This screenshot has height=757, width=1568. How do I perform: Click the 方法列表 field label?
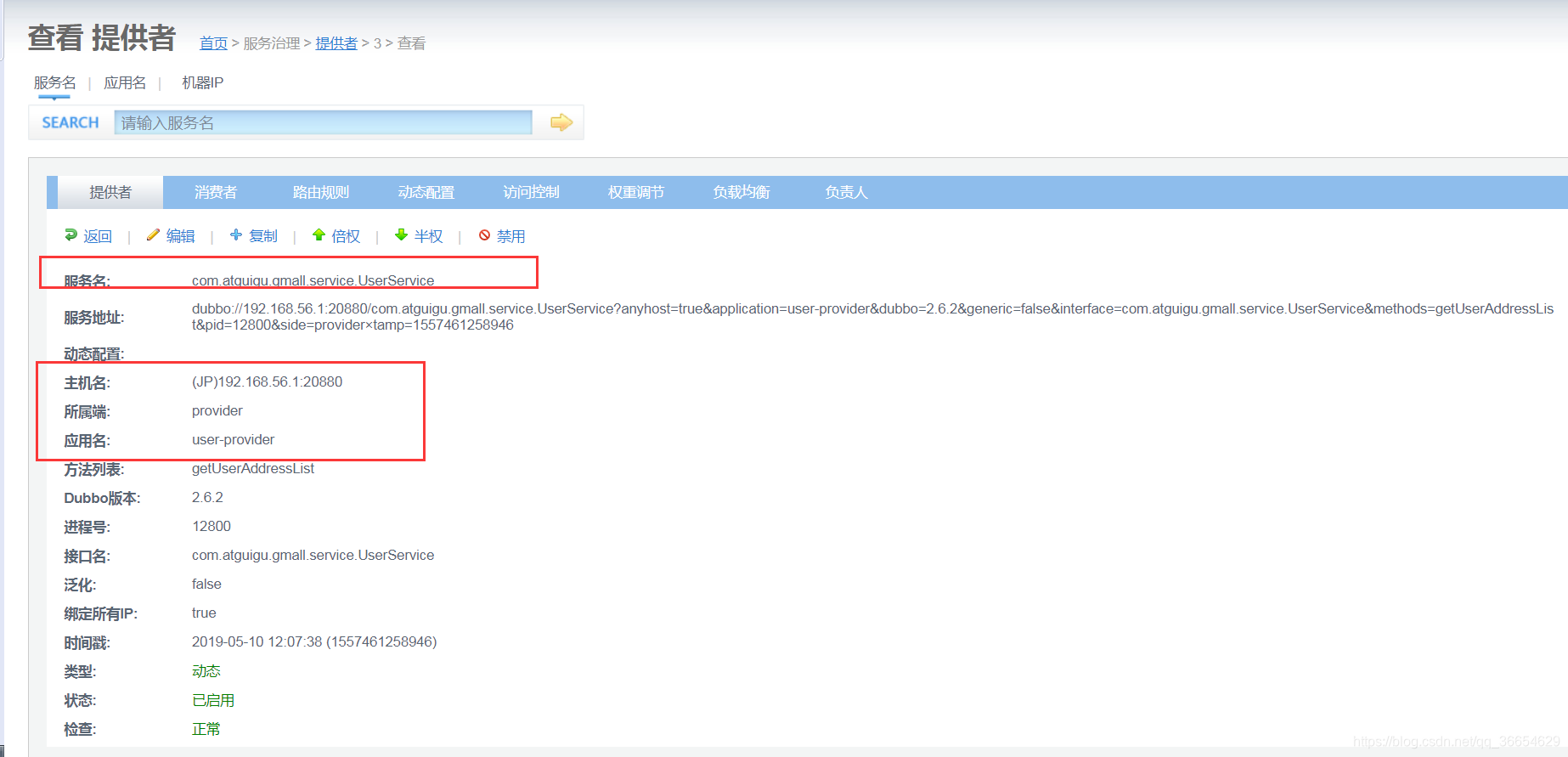pos(94,469)
